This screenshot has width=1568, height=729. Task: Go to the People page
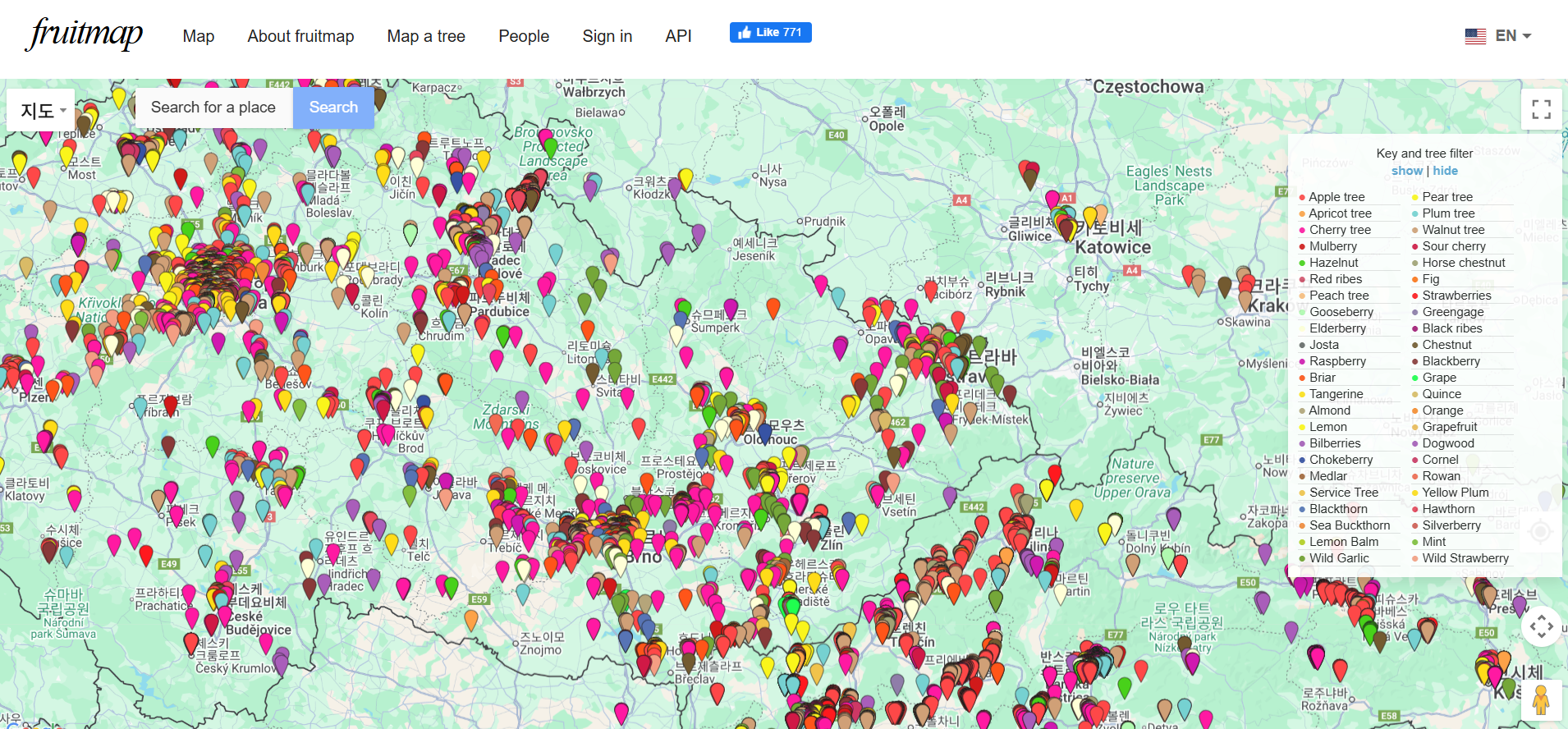(x=524, y=36)
